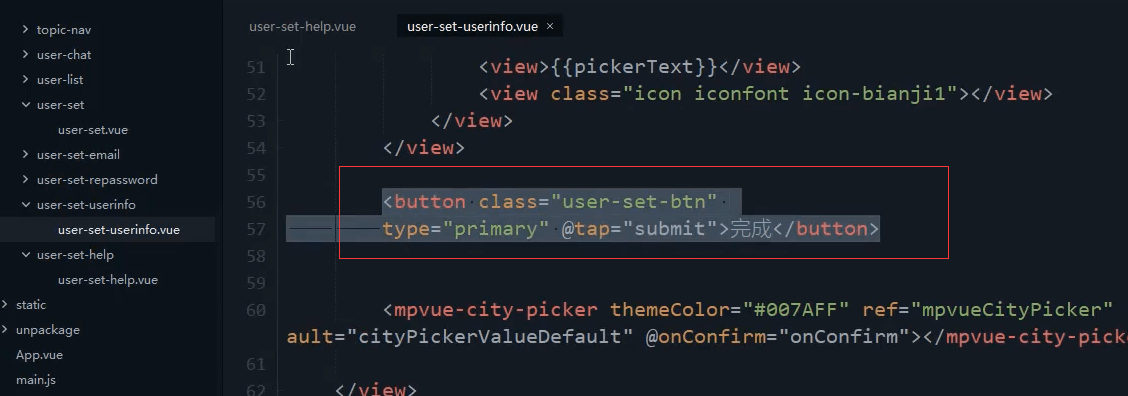Click line number 60 in the gutter
Screen dimensions: 1128x396
coord(256,310)
